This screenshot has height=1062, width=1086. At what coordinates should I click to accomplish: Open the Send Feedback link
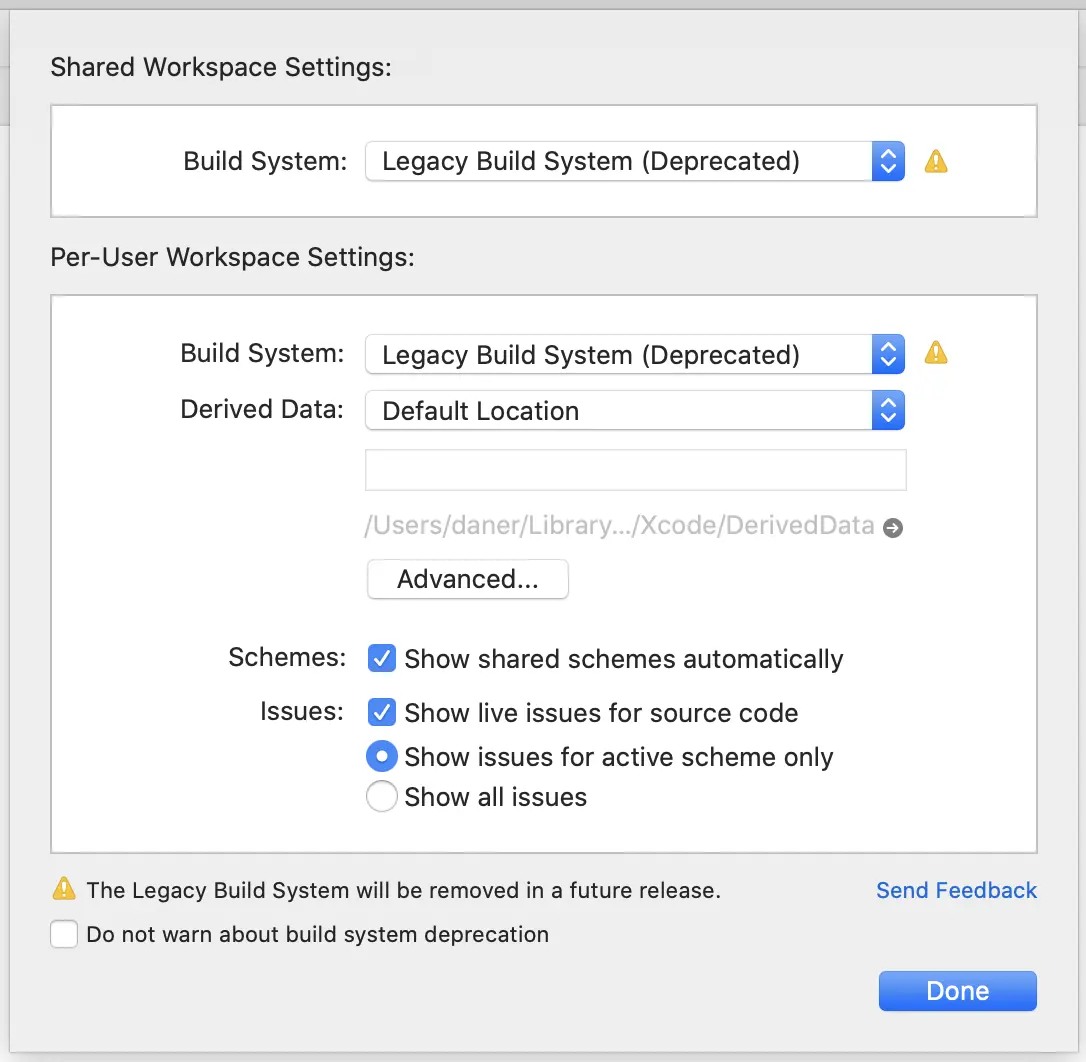[x=956, y=890]
